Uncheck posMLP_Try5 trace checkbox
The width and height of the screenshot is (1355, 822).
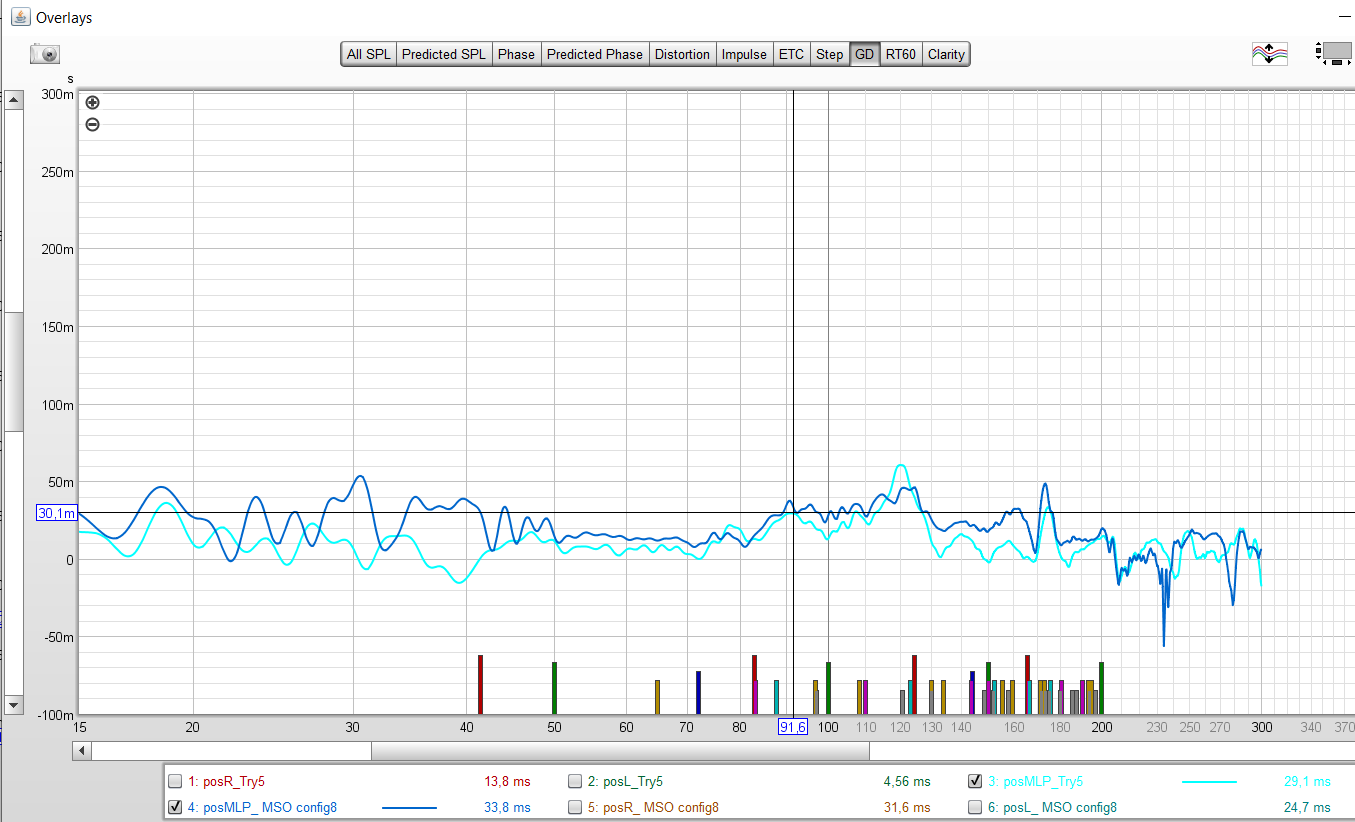click(975, 782)
